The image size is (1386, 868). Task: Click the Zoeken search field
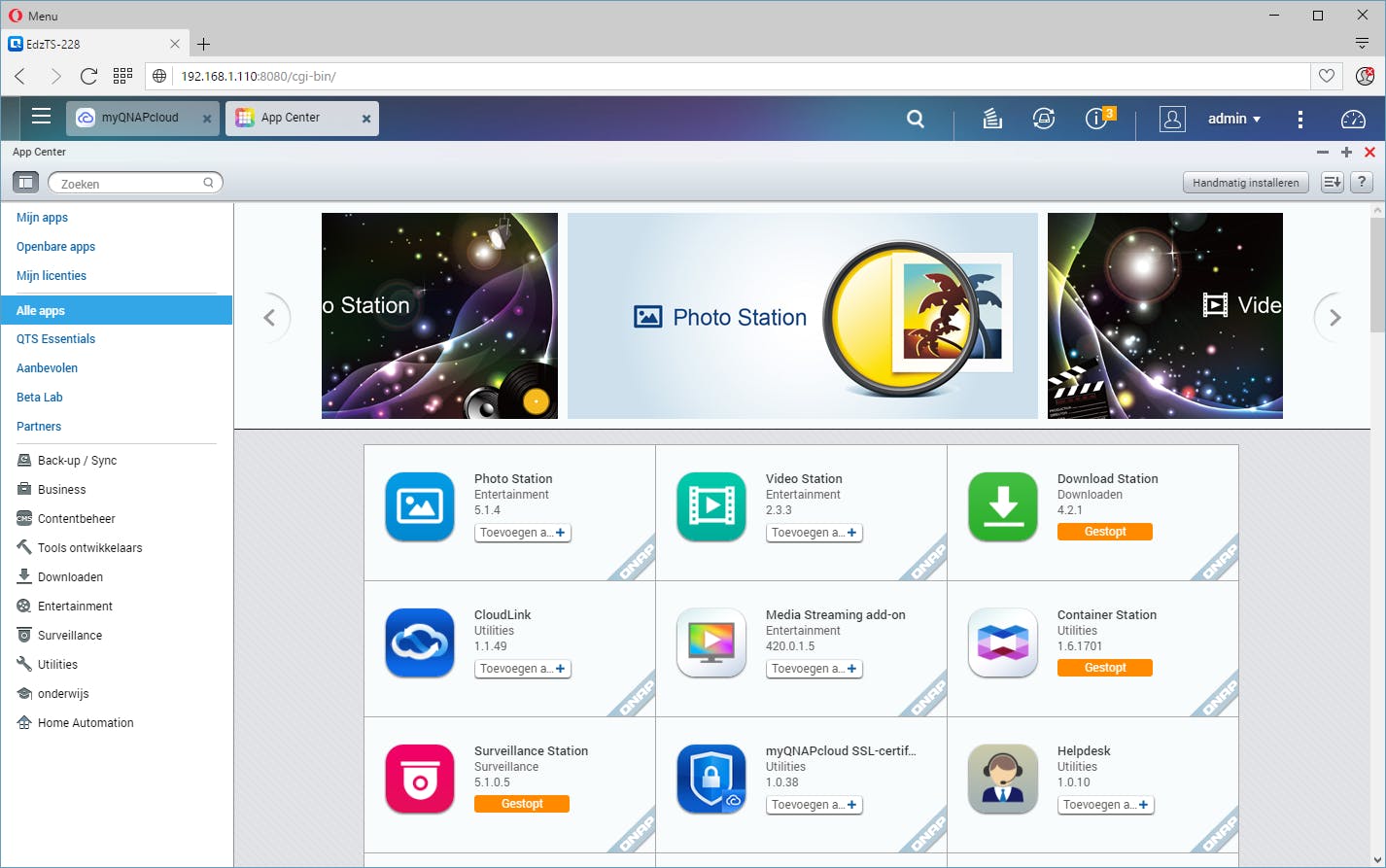tap(135, 183)
